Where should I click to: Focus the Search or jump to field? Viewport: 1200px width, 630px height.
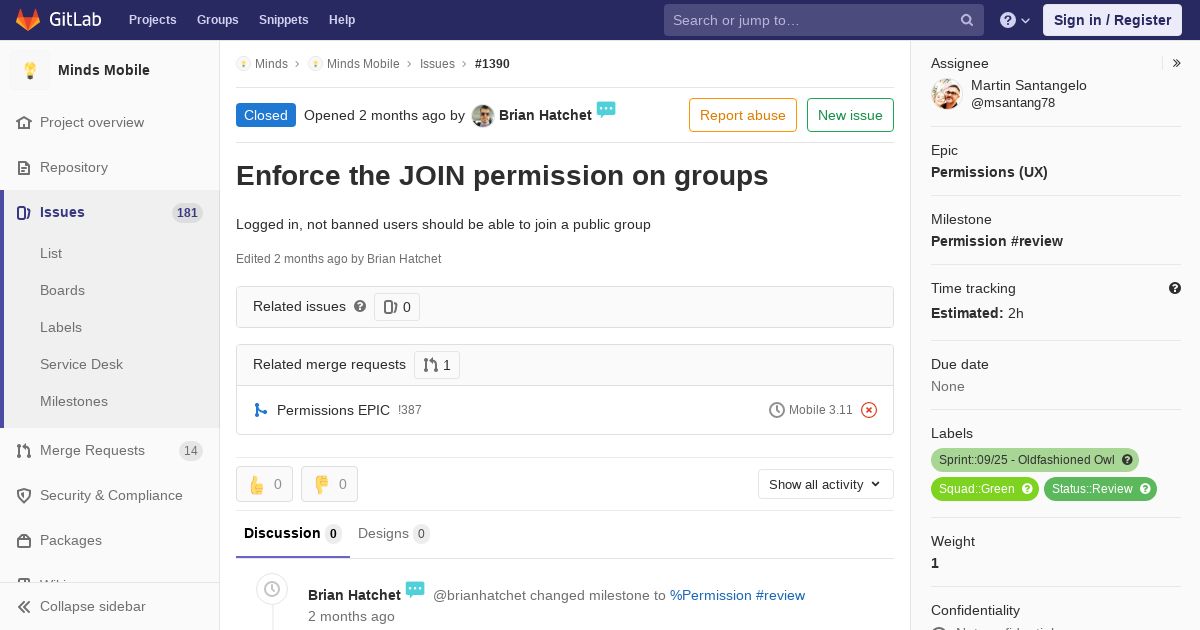point(824,20)
